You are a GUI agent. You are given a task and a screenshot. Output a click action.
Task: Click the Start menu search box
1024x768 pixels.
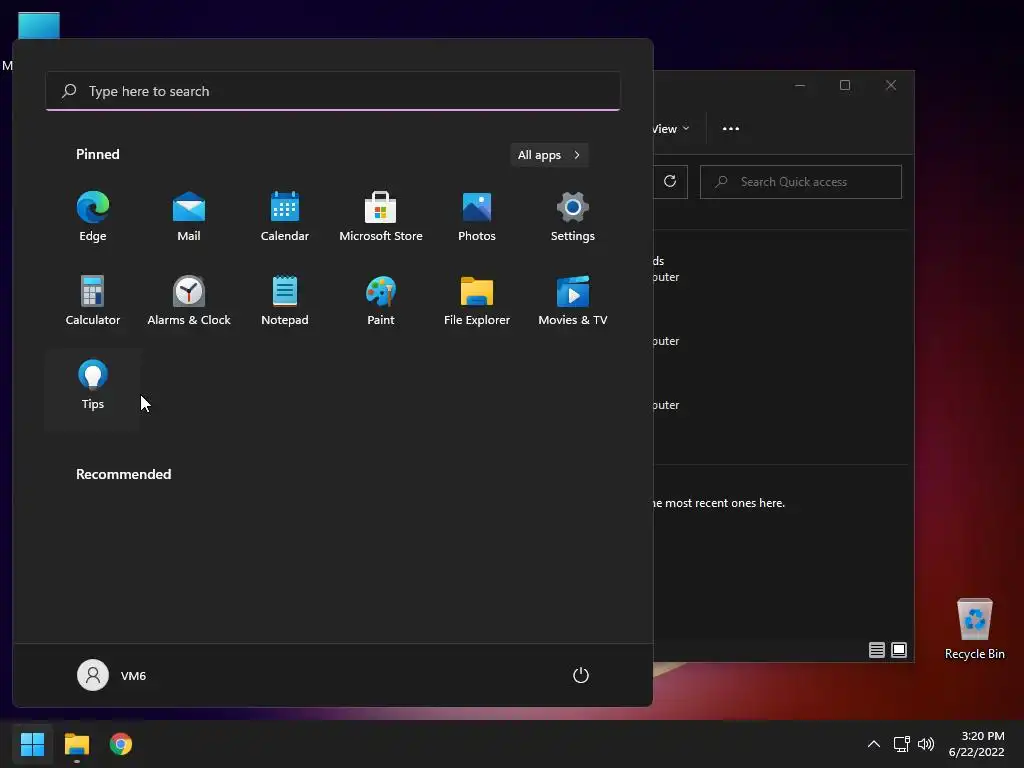[333, 91]
